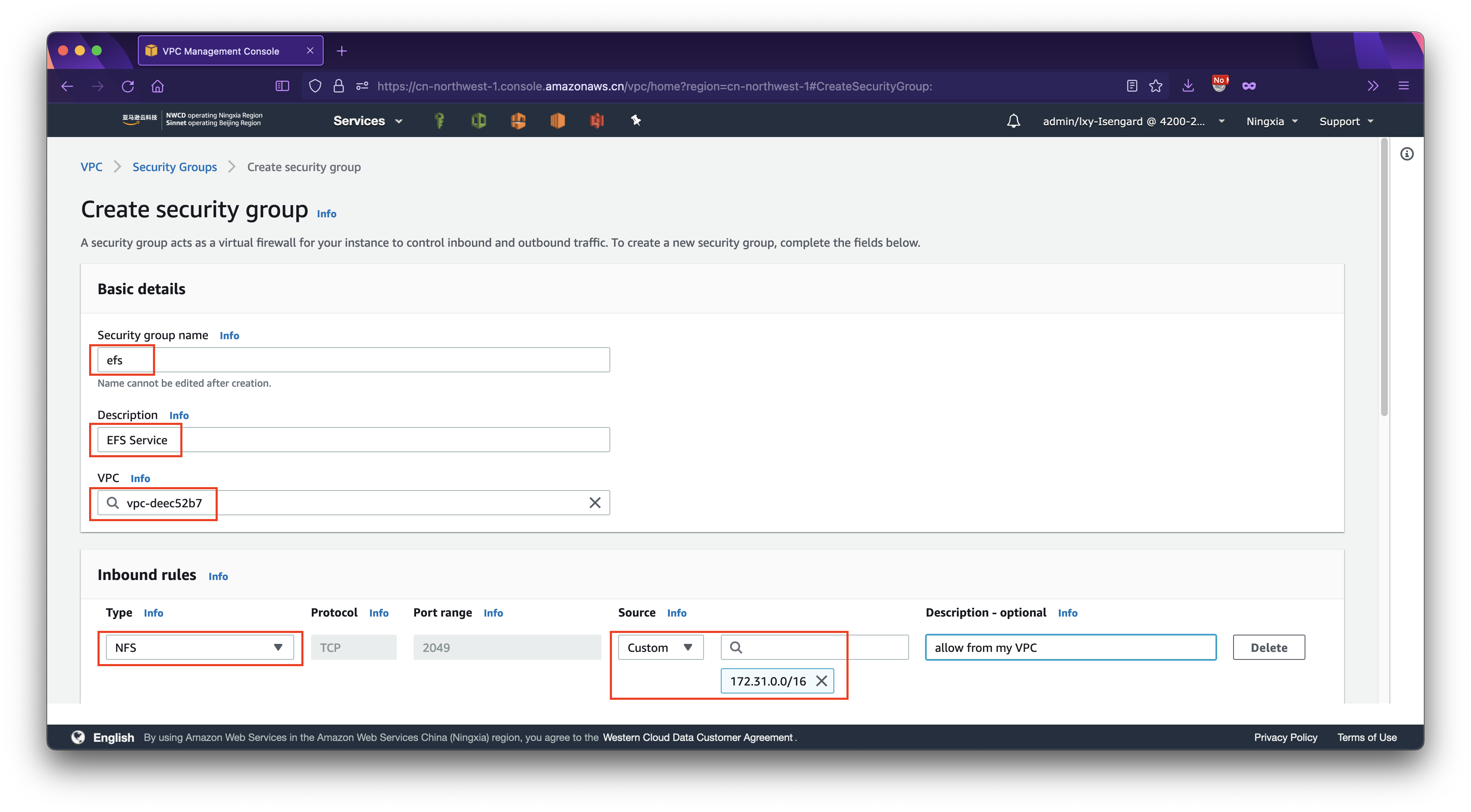Click the red service shortcut icon

coord(597,121)
